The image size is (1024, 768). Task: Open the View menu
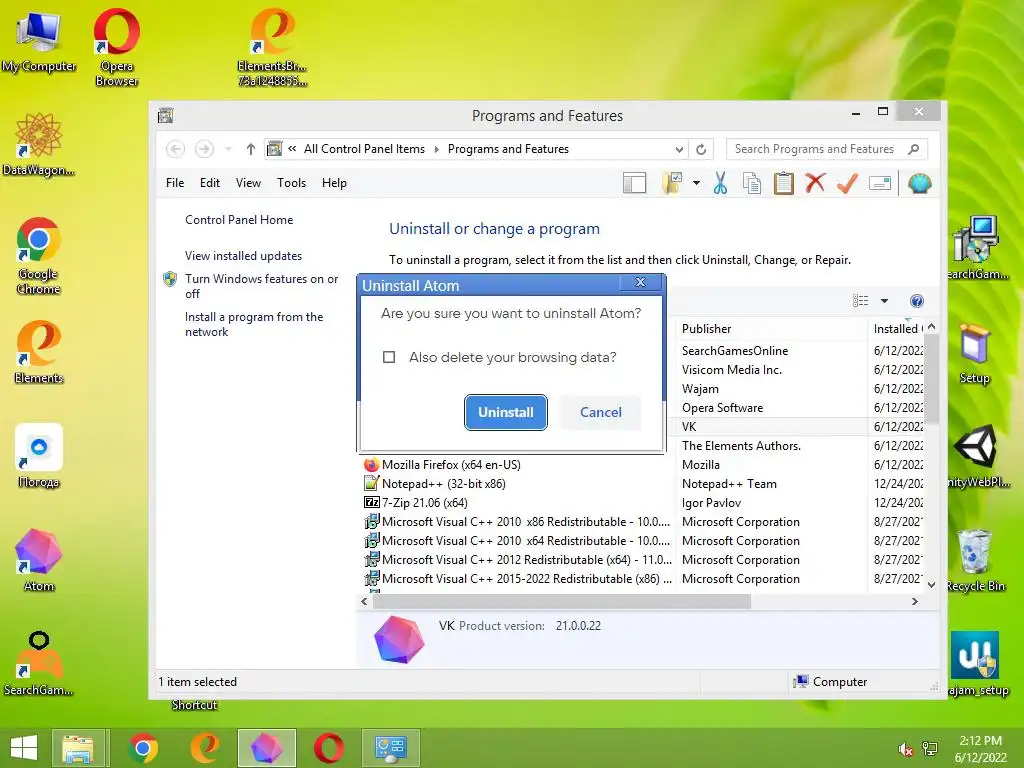248,183
